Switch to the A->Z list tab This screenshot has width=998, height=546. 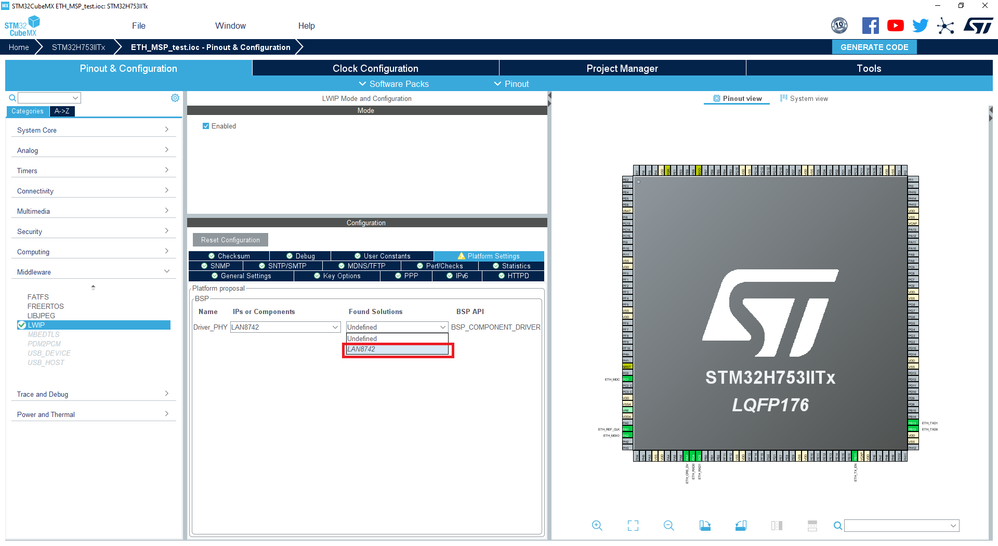click(62, 111)
